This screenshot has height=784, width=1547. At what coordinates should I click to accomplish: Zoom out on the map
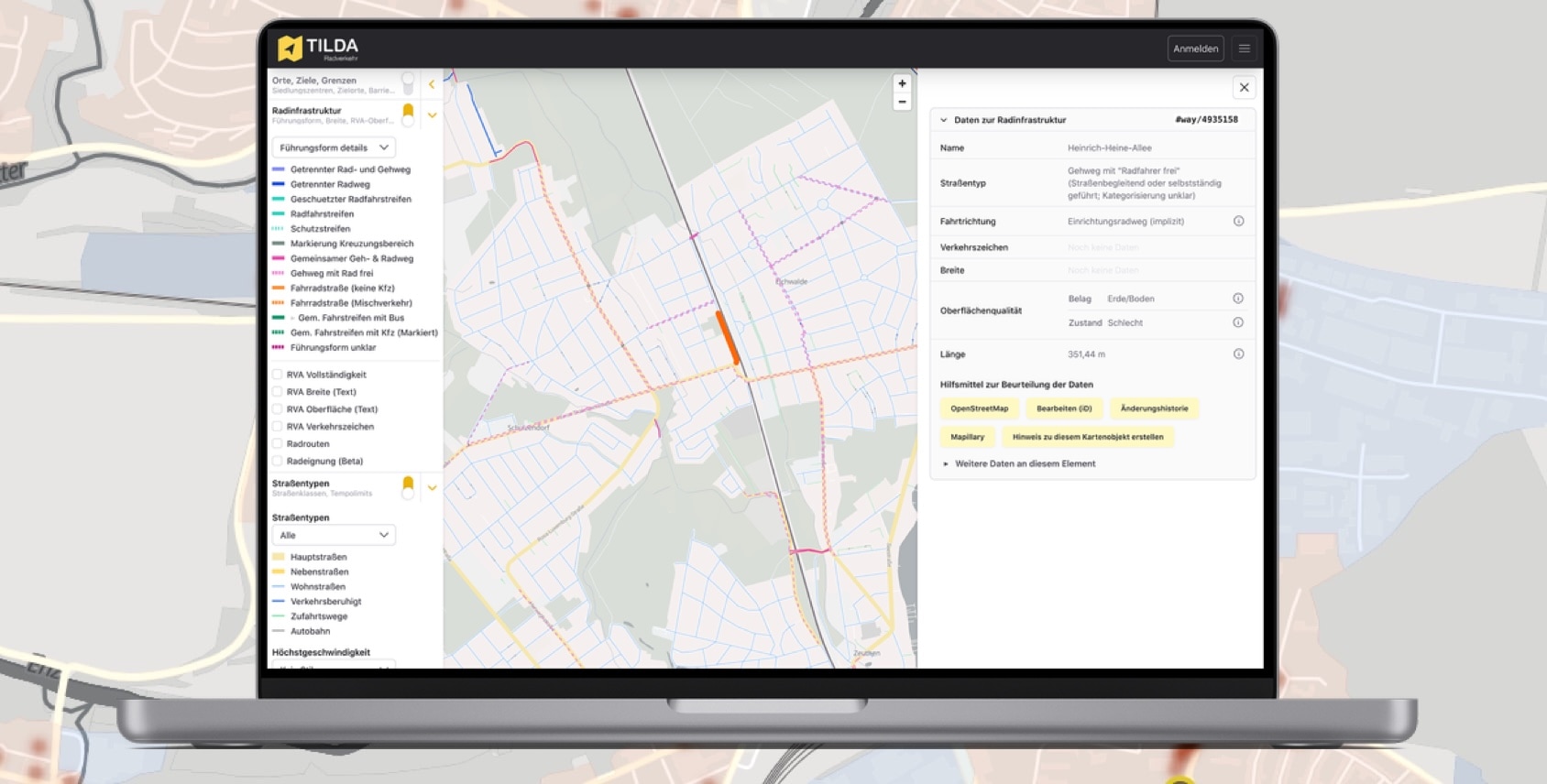(902, 103)
